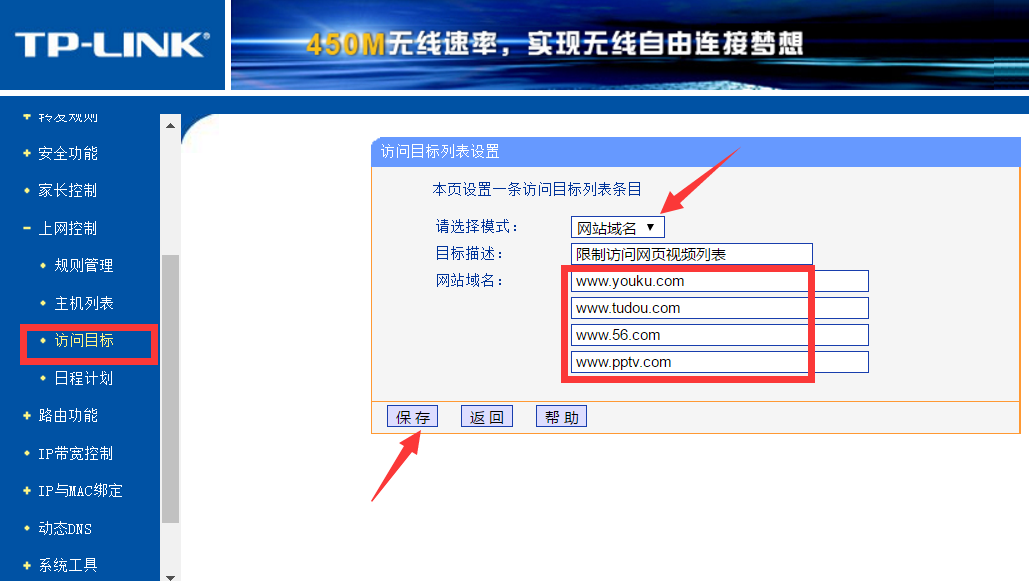1029x581 pixels.
Task: Open 规则管理 under 上网控制
Action: (83, 266)
